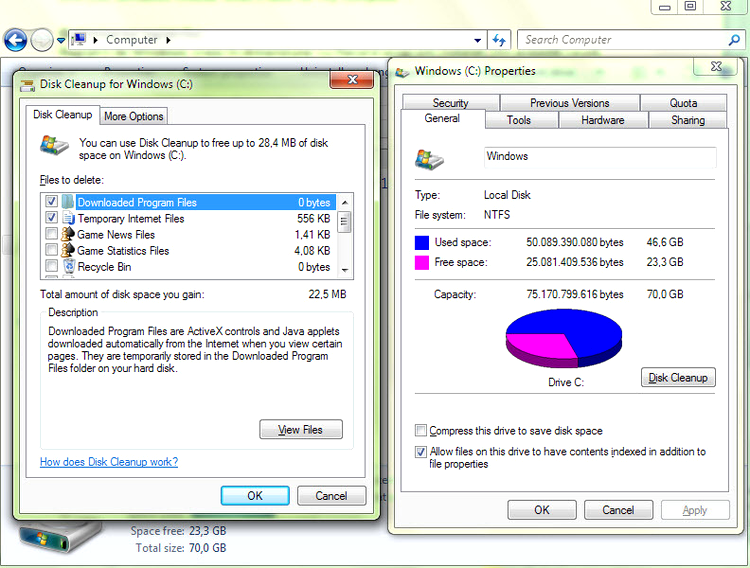Click the Game Statistics Files chess icon
Image resolution: width=750 pixels, height=568 pixels.
[68, 250]
